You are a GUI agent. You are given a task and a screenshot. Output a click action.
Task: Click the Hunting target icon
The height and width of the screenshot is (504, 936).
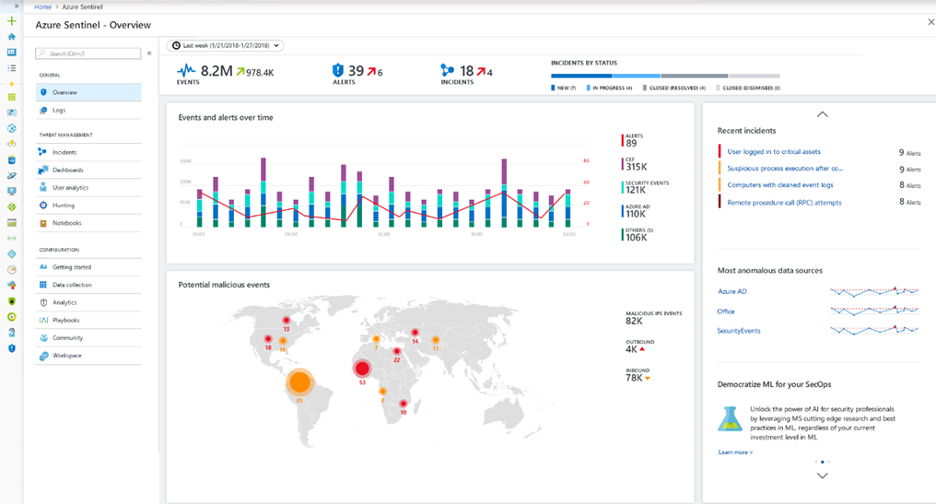tap(43, 205)
